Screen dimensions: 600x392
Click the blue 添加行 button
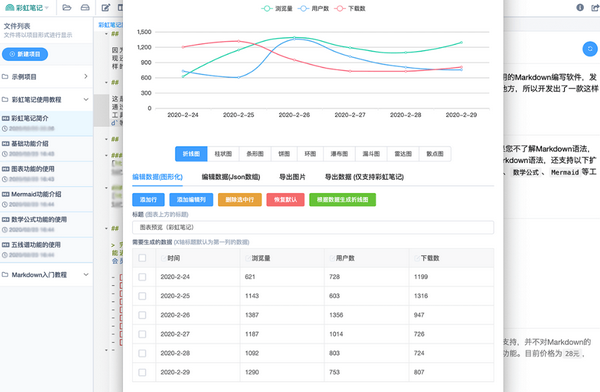coord(148,199)
